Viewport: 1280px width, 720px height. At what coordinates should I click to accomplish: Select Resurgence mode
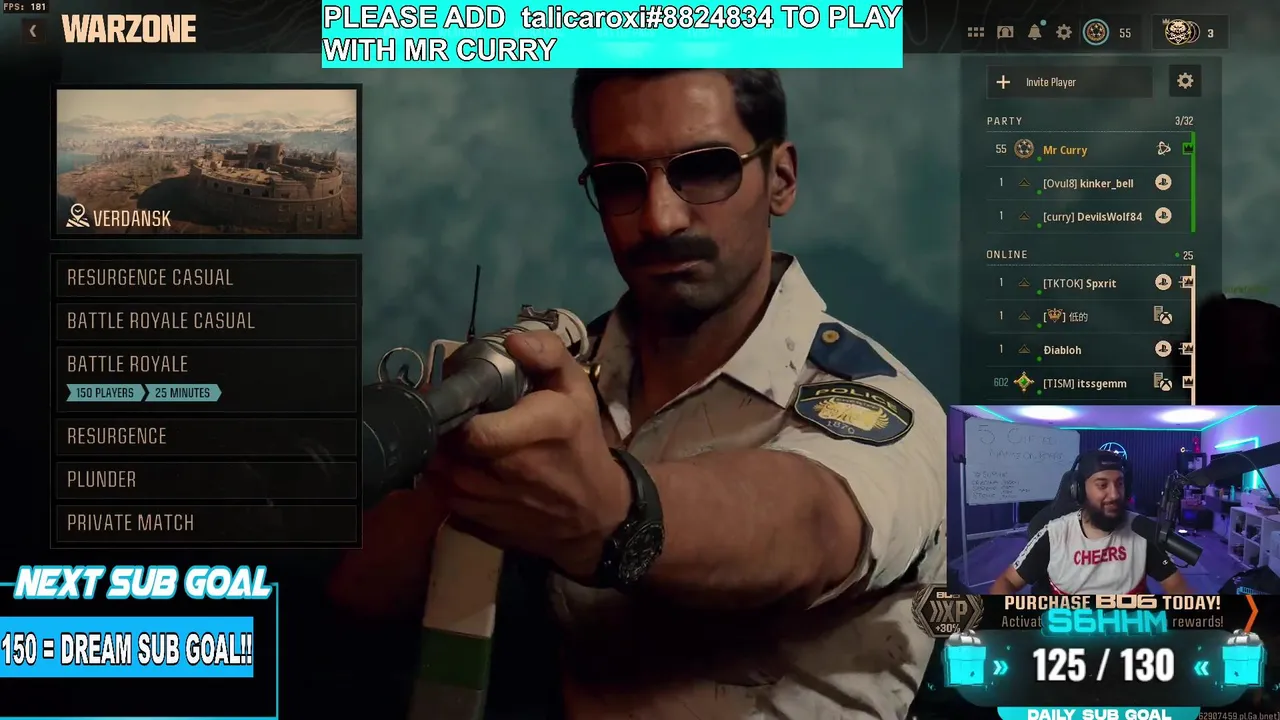(x=206, y=436)
